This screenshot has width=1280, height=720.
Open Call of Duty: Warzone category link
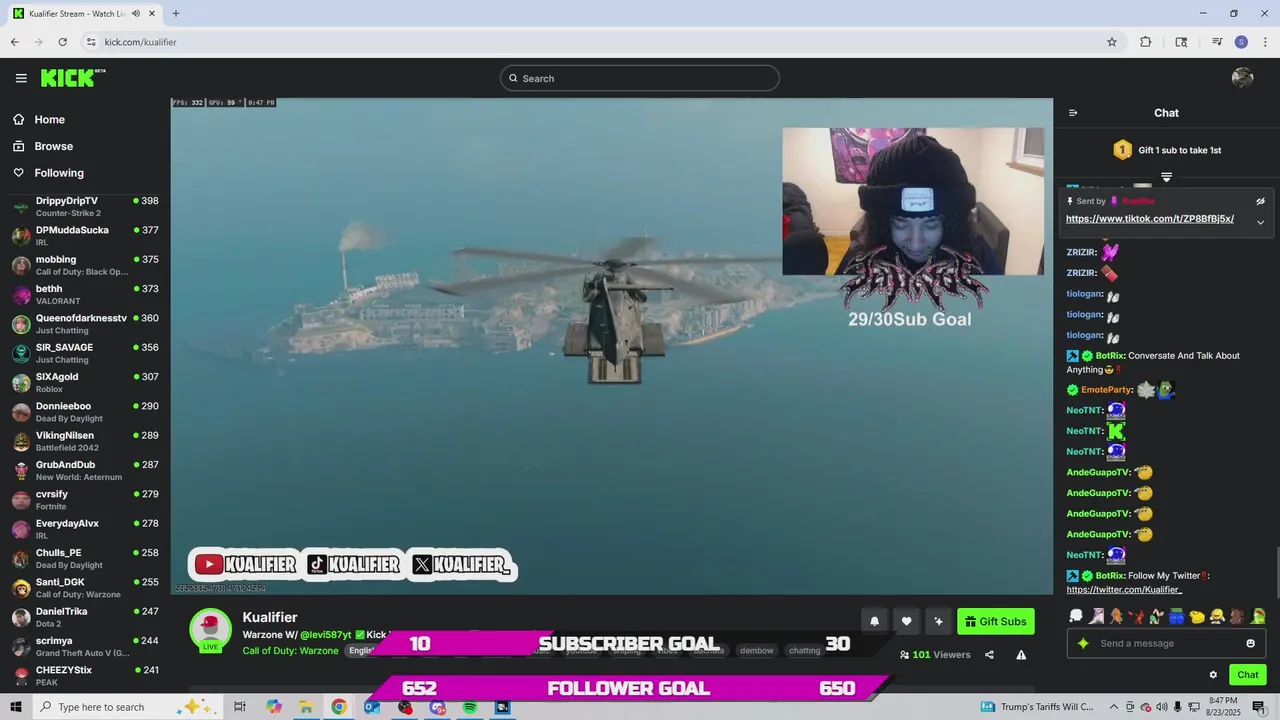tap(290, 651)
